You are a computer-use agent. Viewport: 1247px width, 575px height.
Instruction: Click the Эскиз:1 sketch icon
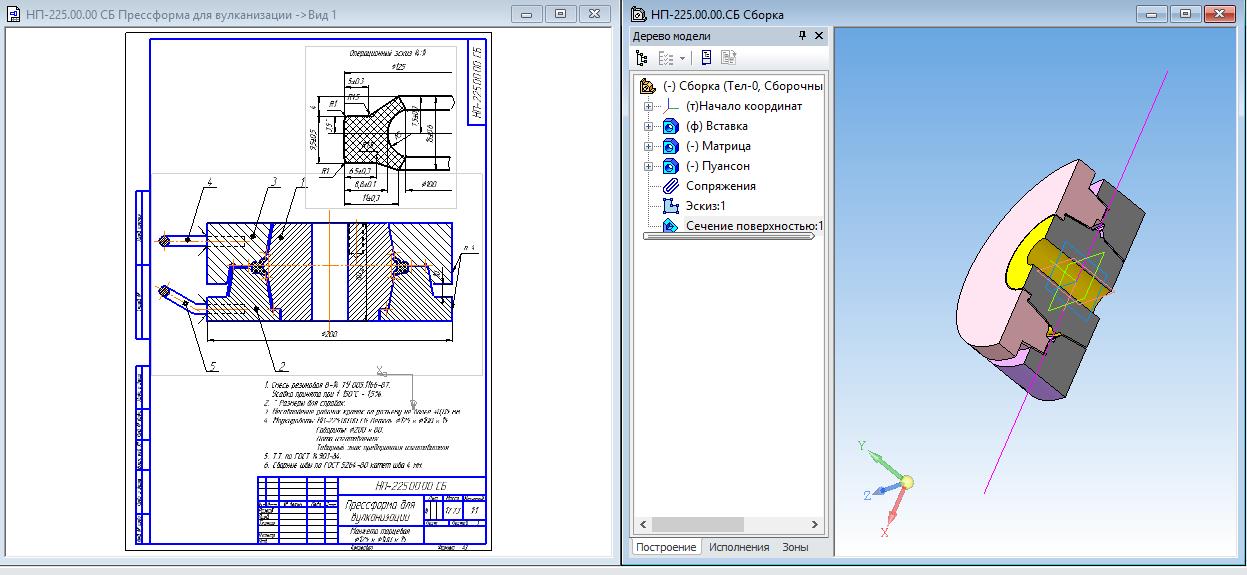click(671, 206)
